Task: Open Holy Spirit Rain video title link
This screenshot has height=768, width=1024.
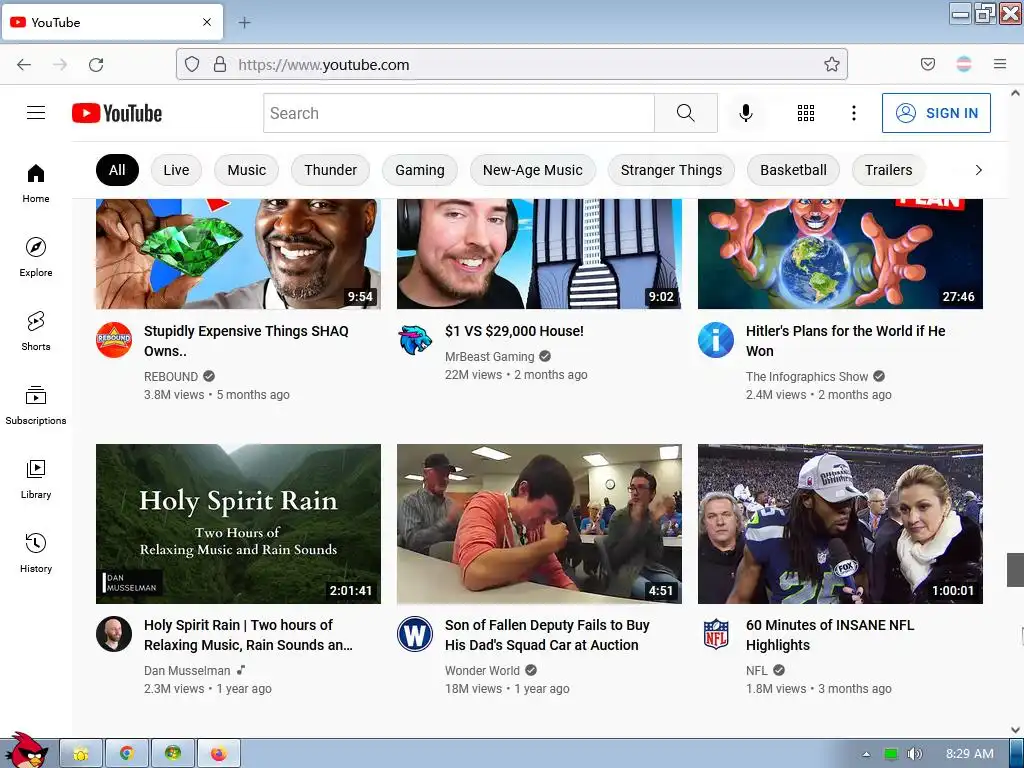Action: [248, 635]
